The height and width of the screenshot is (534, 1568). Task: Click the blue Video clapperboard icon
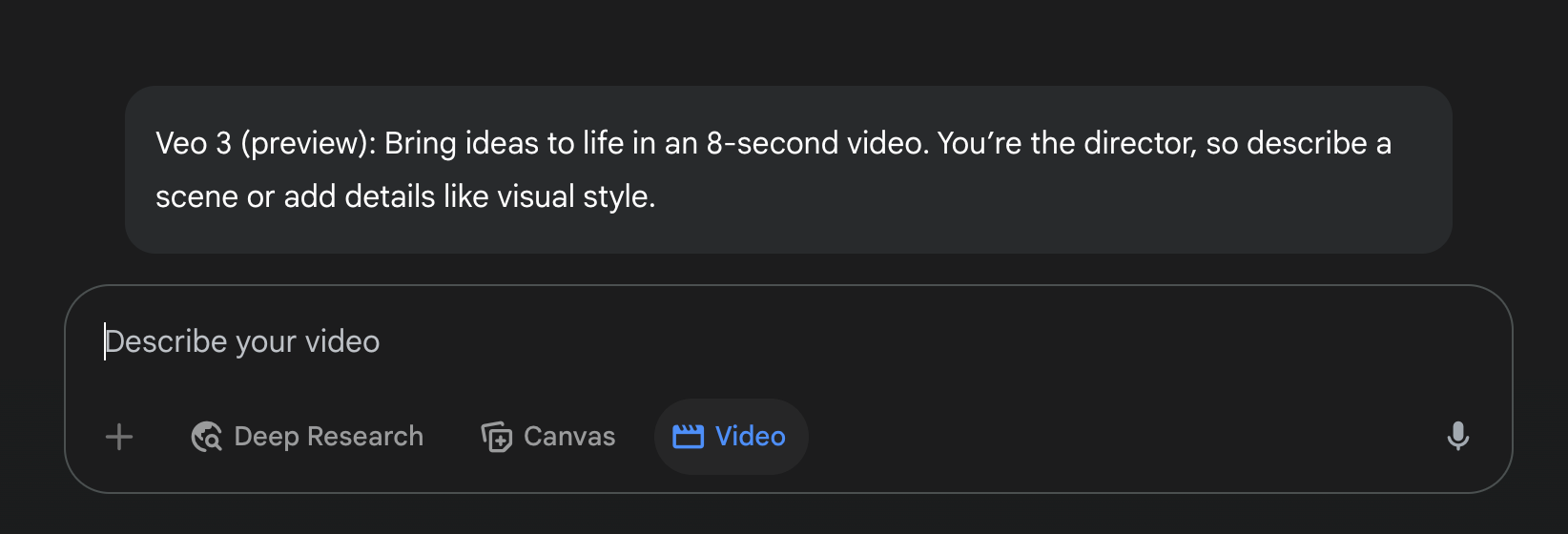click(688, 437)
